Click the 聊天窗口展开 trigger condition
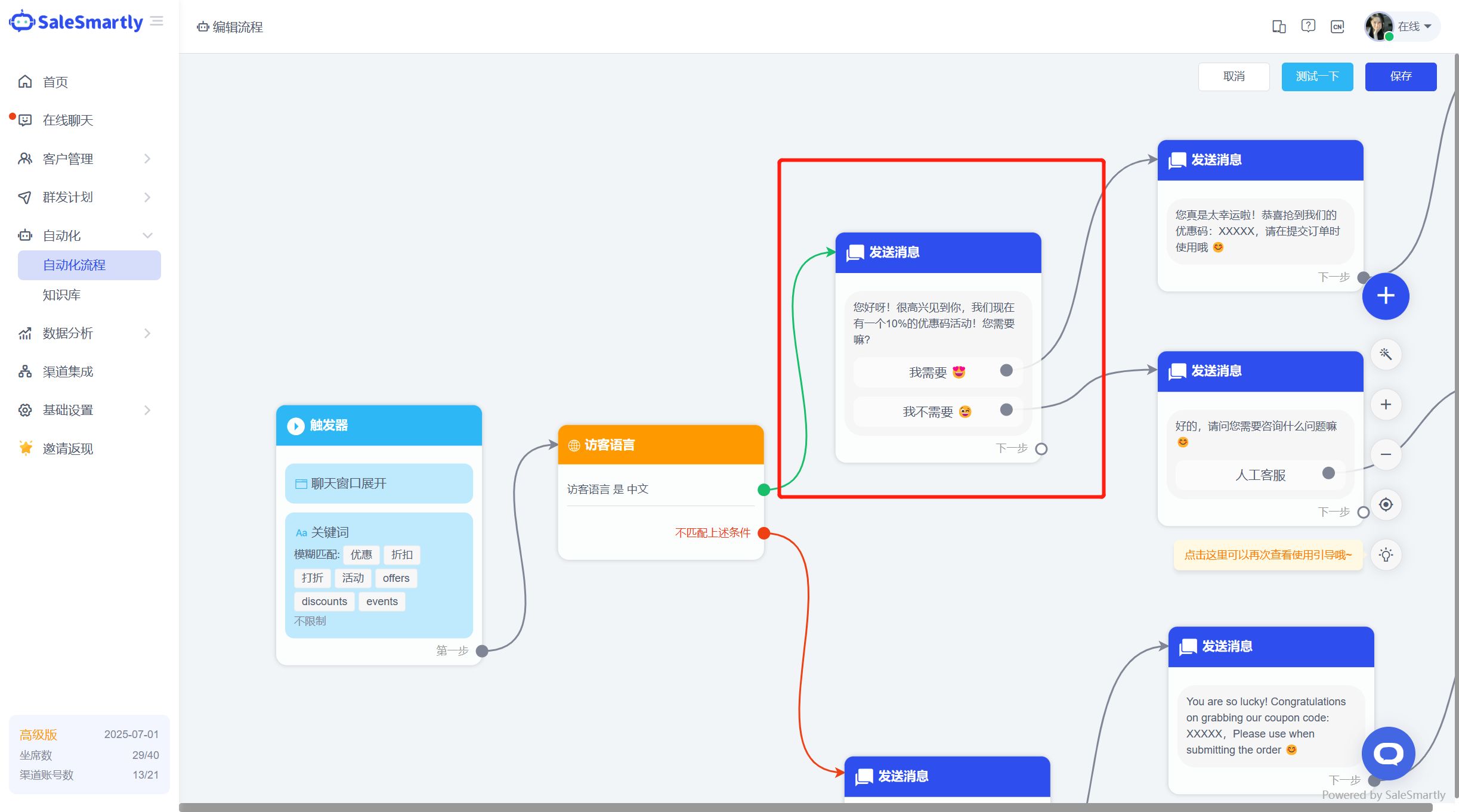Screen dimensions: 1459x812 (379, 484)
